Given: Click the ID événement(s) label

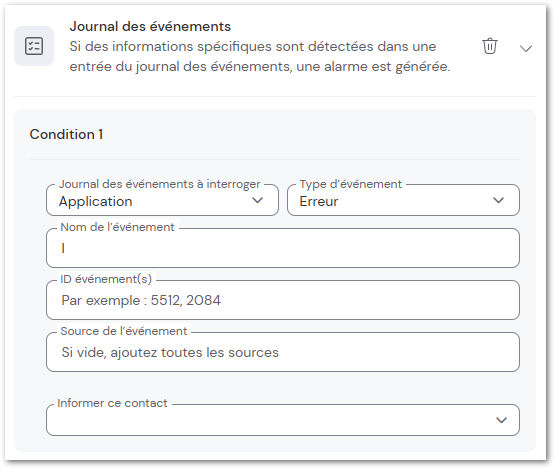Looking at the screenshot, I should 106,279.
